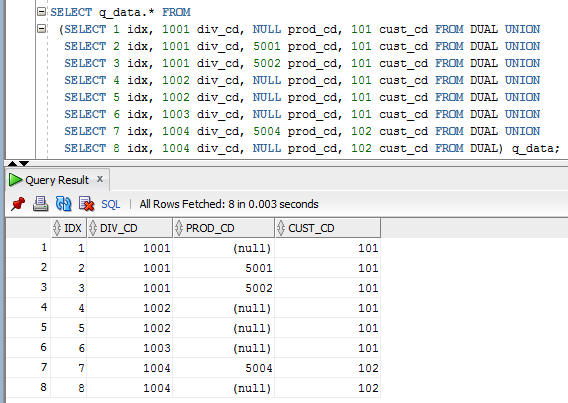The height and width of the screenshot is (403, 568).
Task: Select the Query Result tab
Action: pos(57,180)
